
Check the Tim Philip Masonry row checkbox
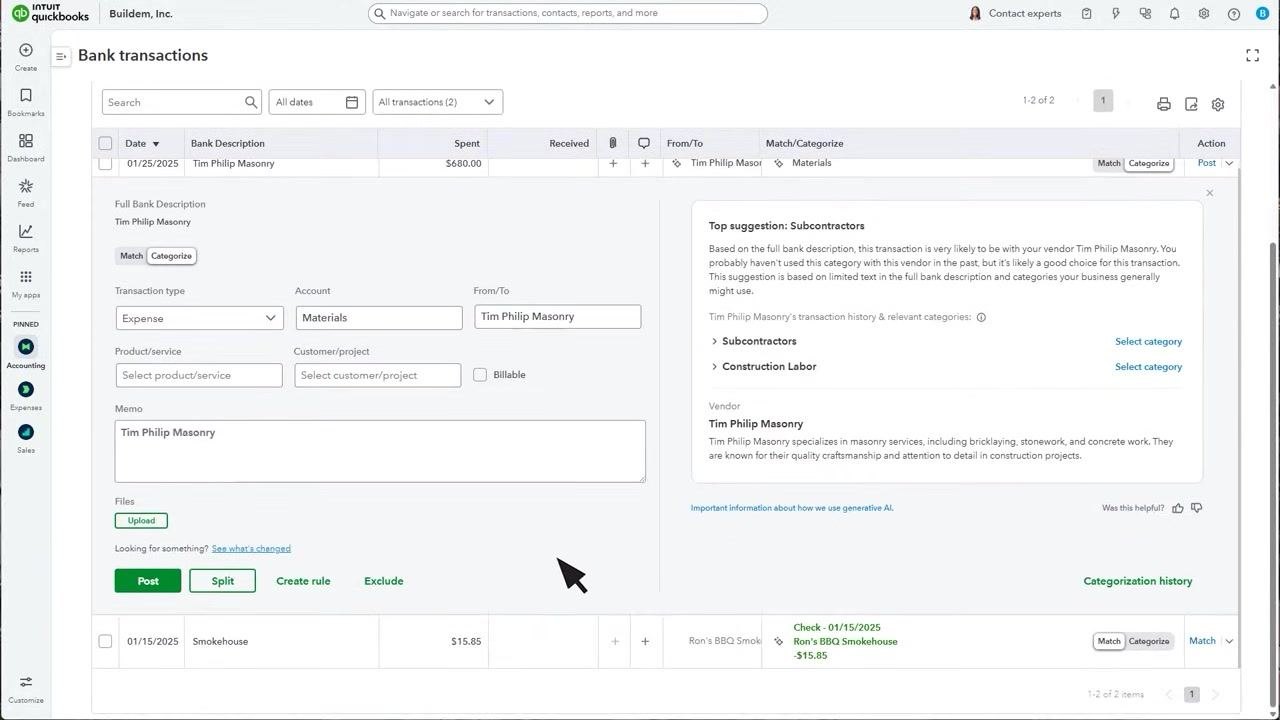pos(105,163)
